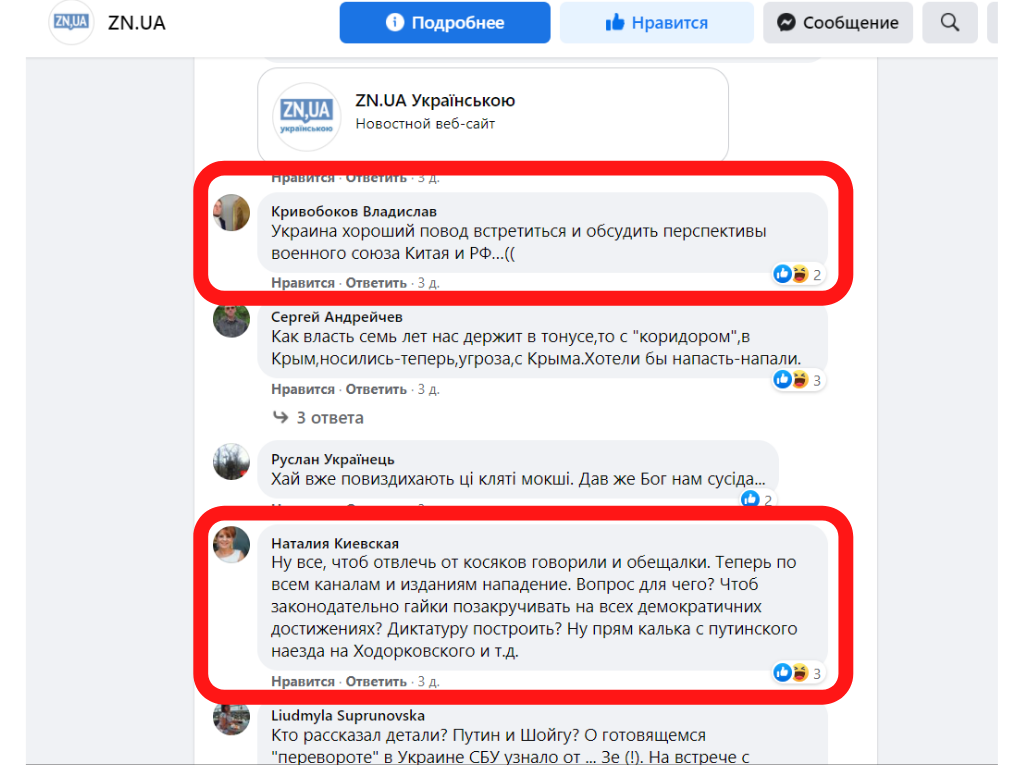The image size is (1024, 768).
Task: Open the search magnifier icon
Action: tap(950, 23)
